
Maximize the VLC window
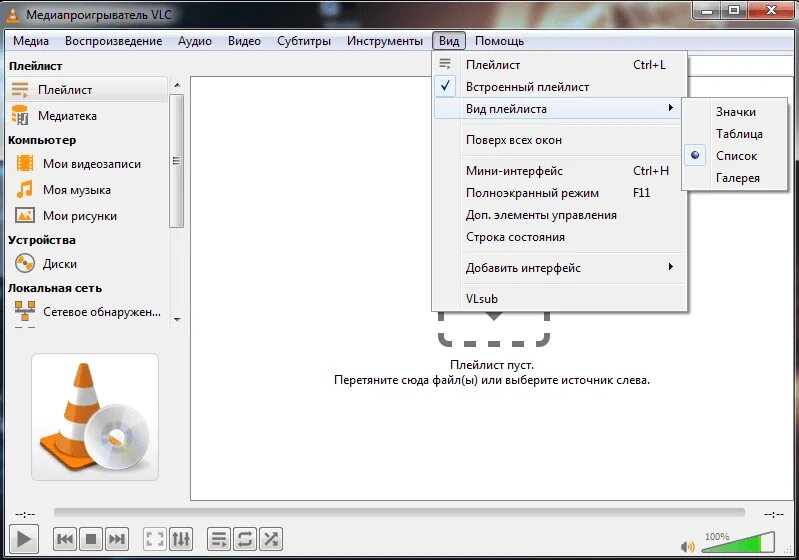[x=734, y=10]
